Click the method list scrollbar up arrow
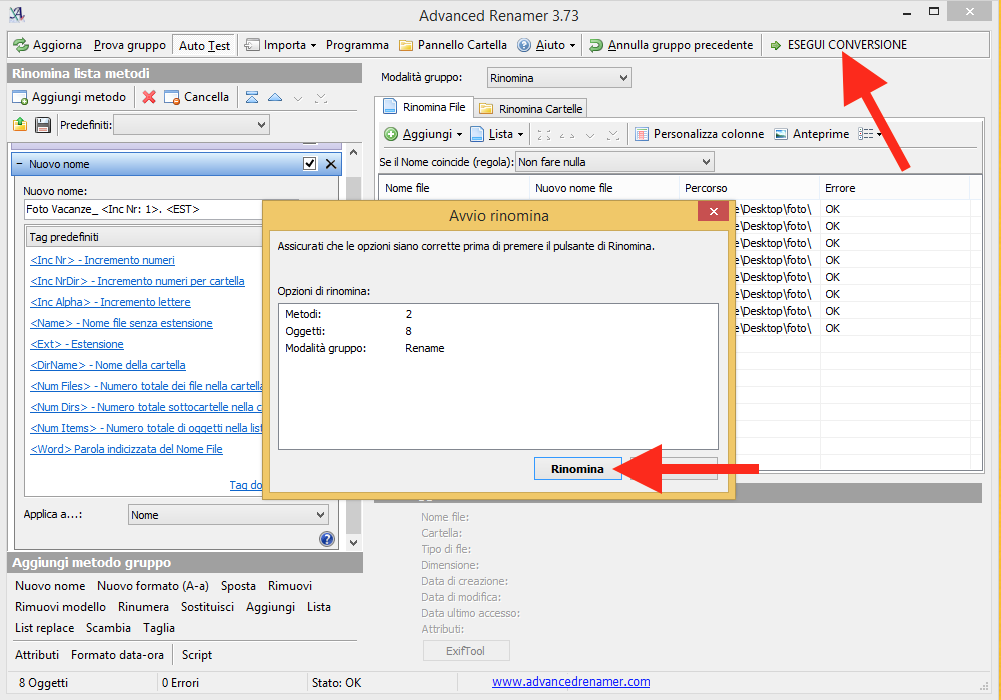Screen dimensions: 1001x700 point(354,153)
